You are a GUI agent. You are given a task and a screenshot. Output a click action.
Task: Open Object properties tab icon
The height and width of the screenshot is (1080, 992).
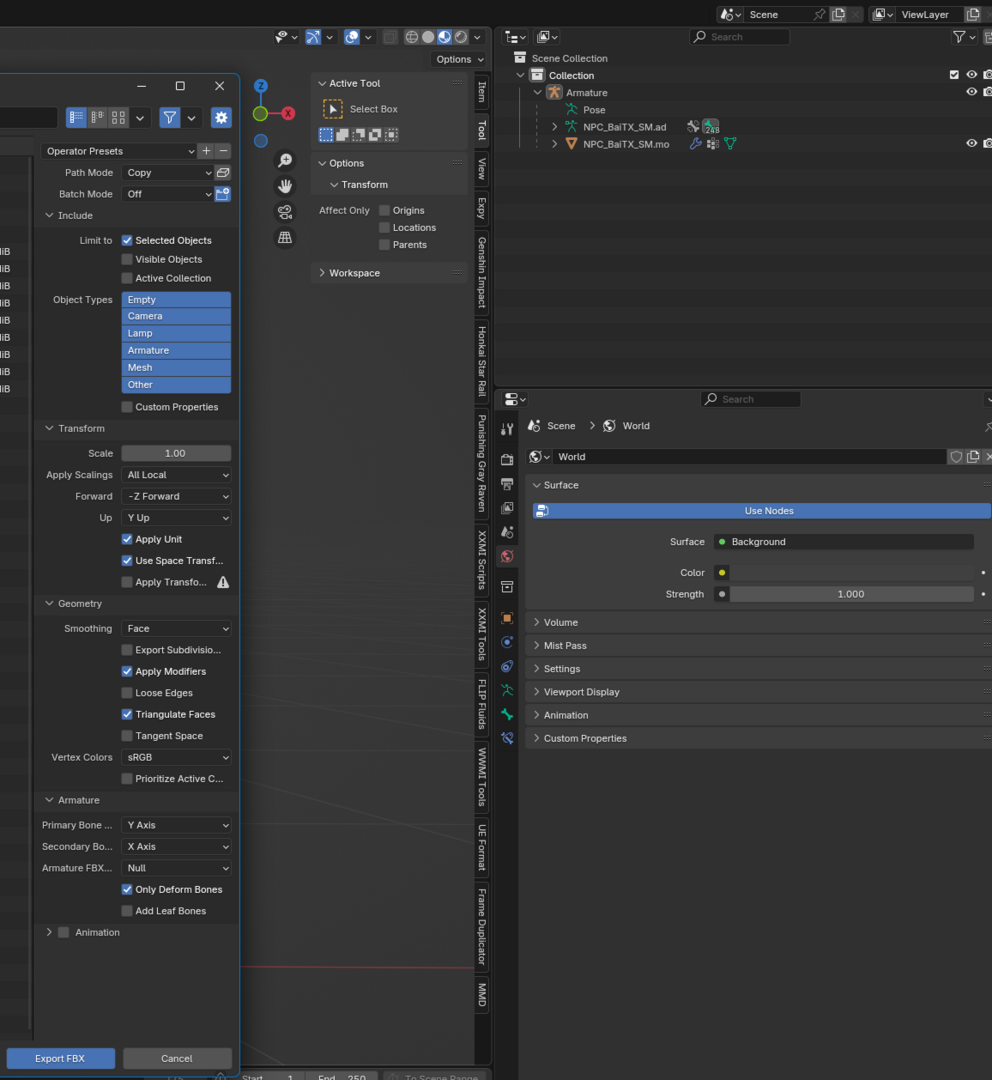point(507,618)
